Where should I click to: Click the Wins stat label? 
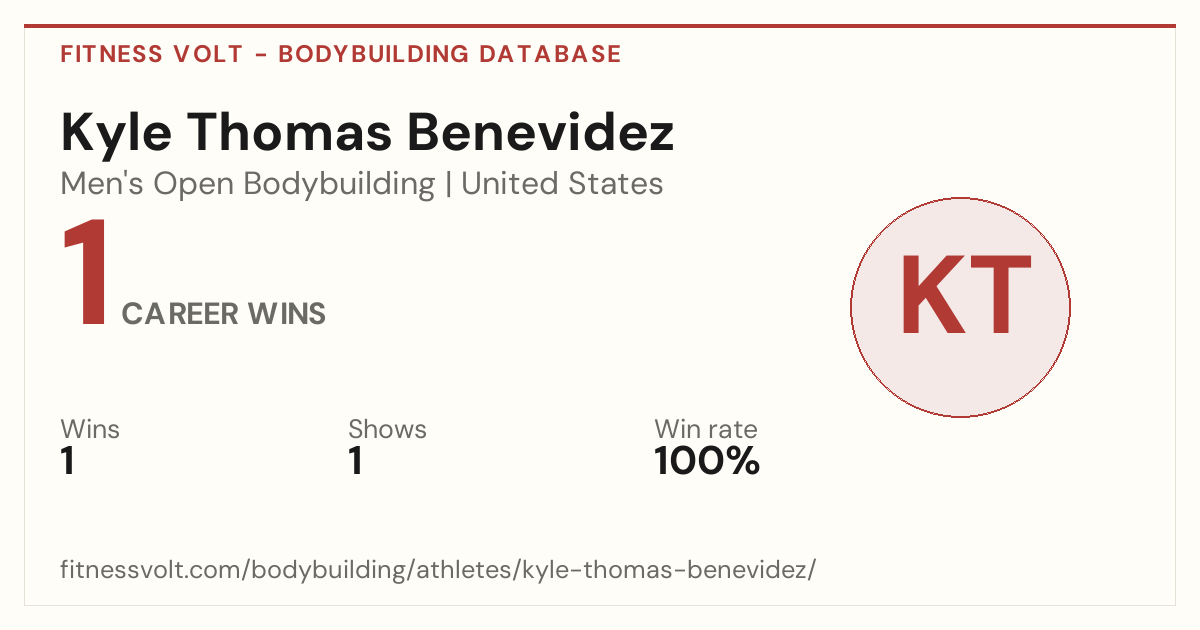(x=90, y=430)
